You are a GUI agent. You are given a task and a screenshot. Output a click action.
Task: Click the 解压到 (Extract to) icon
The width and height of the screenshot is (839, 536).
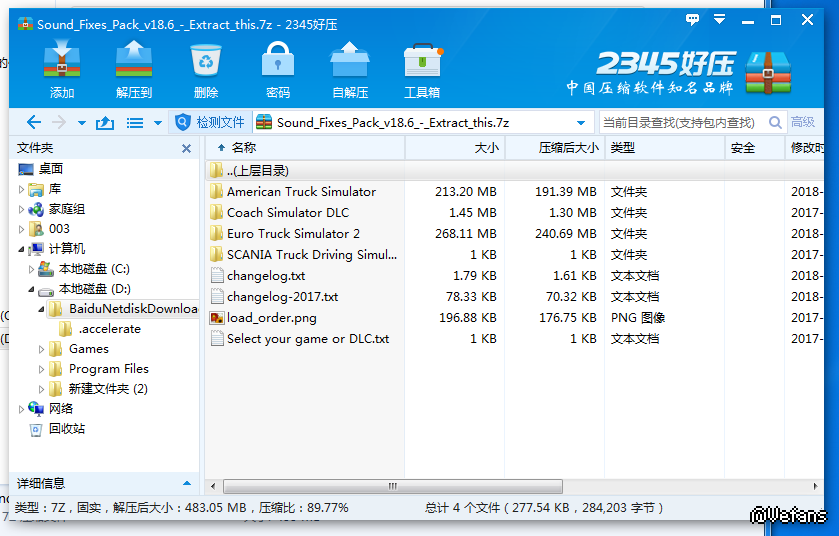pyautogui.click(x=133, y=70)
